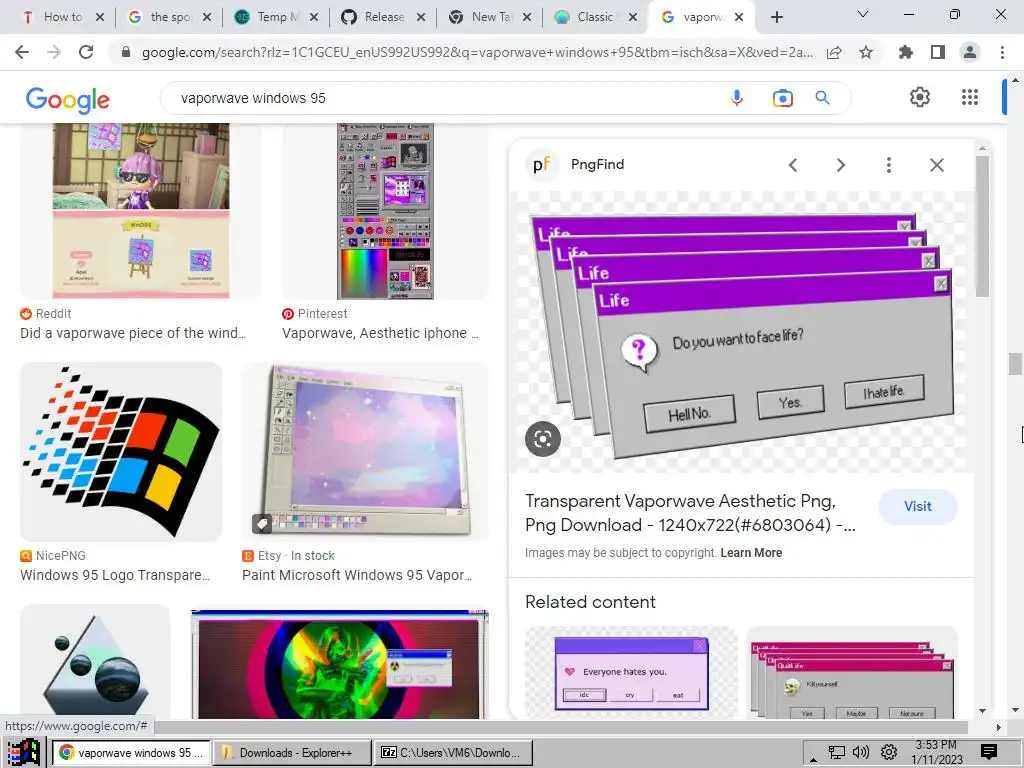Search inside image with Lens icon
Image resolution: width=1024 pixels, height=768 pixels.
[x=543, y=439]
